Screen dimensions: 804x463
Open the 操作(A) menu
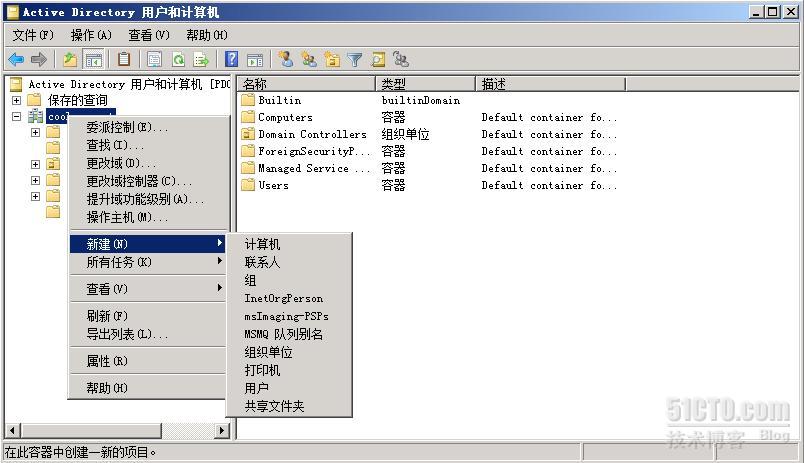click(x=91, y=35)
